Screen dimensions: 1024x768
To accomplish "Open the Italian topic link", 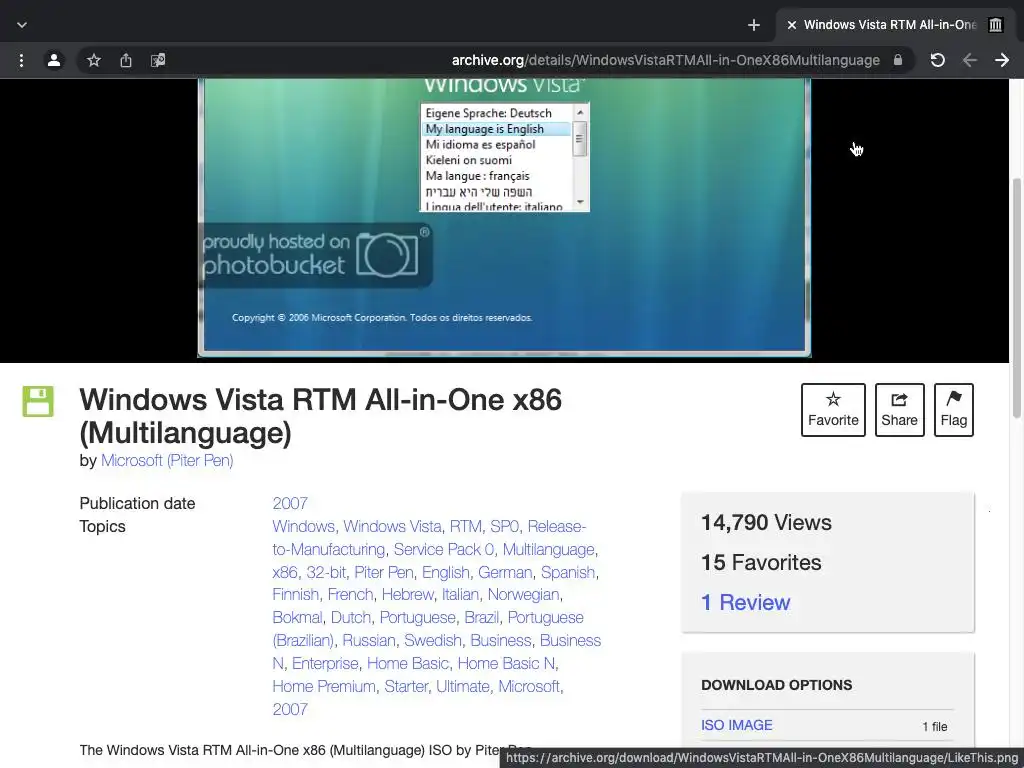I will click(460, 594).
